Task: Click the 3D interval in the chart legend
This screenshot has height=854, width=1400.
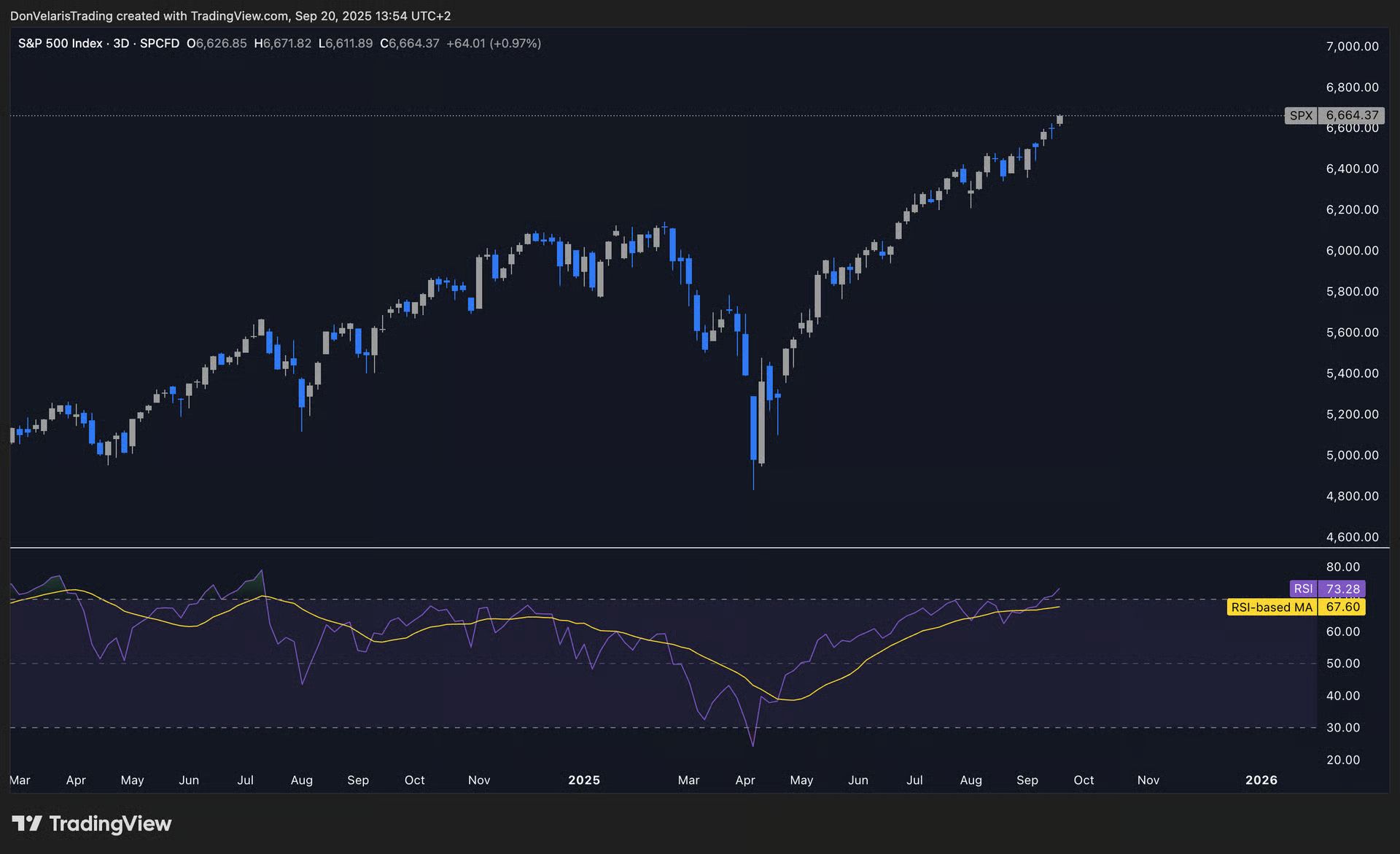Action: 121,44
